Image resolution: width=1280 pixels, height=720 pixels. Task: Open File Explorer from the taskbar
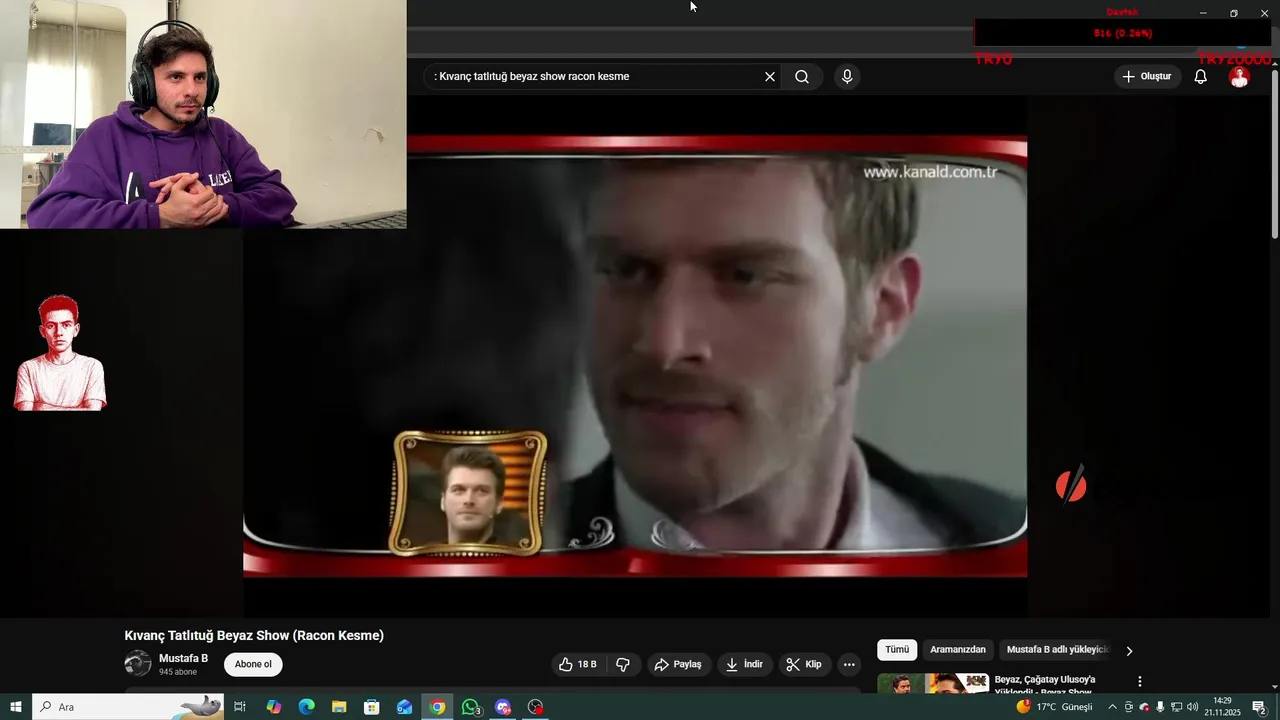point(339,707)
